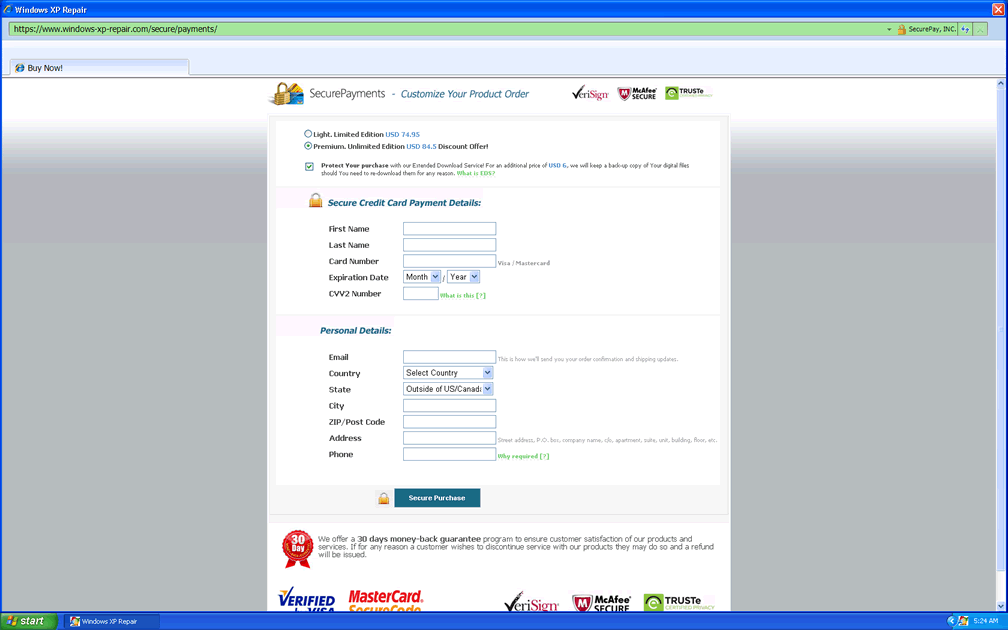The image size is (1008, 630).
Task: Select the Light Limited Edition radio option
Action: tap(308, 133)
